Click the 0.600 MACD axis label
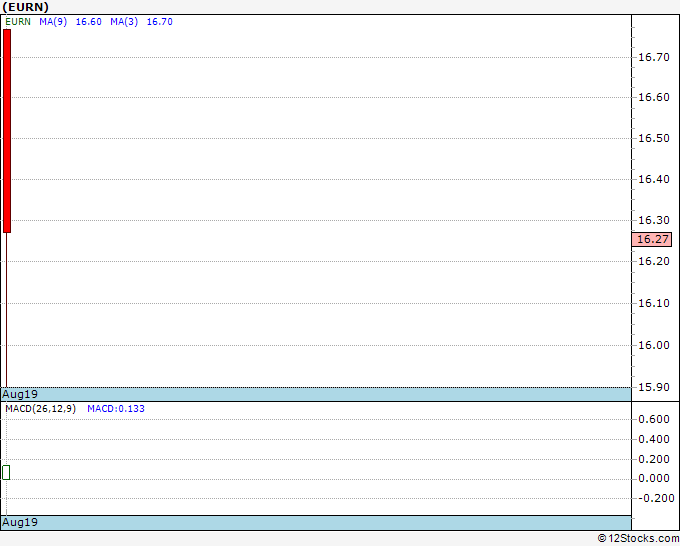The width and height of the screenshot is (680, 546). pyautogui.click(x=654, y=419)
